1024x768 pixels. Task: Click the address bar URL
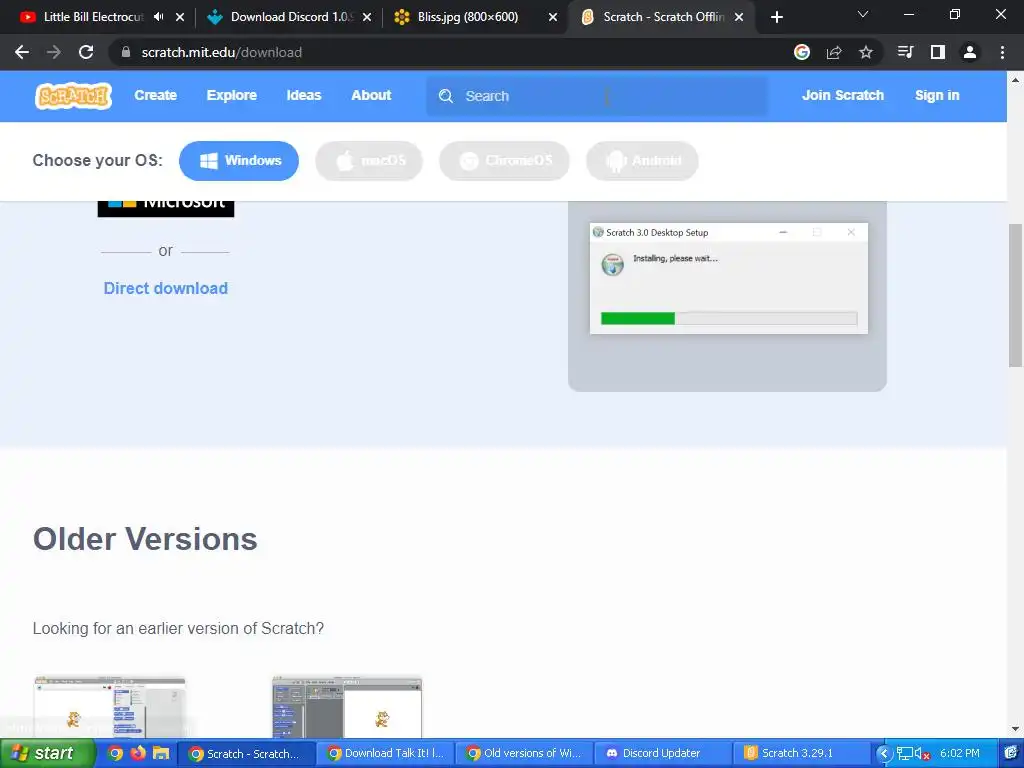221,52
